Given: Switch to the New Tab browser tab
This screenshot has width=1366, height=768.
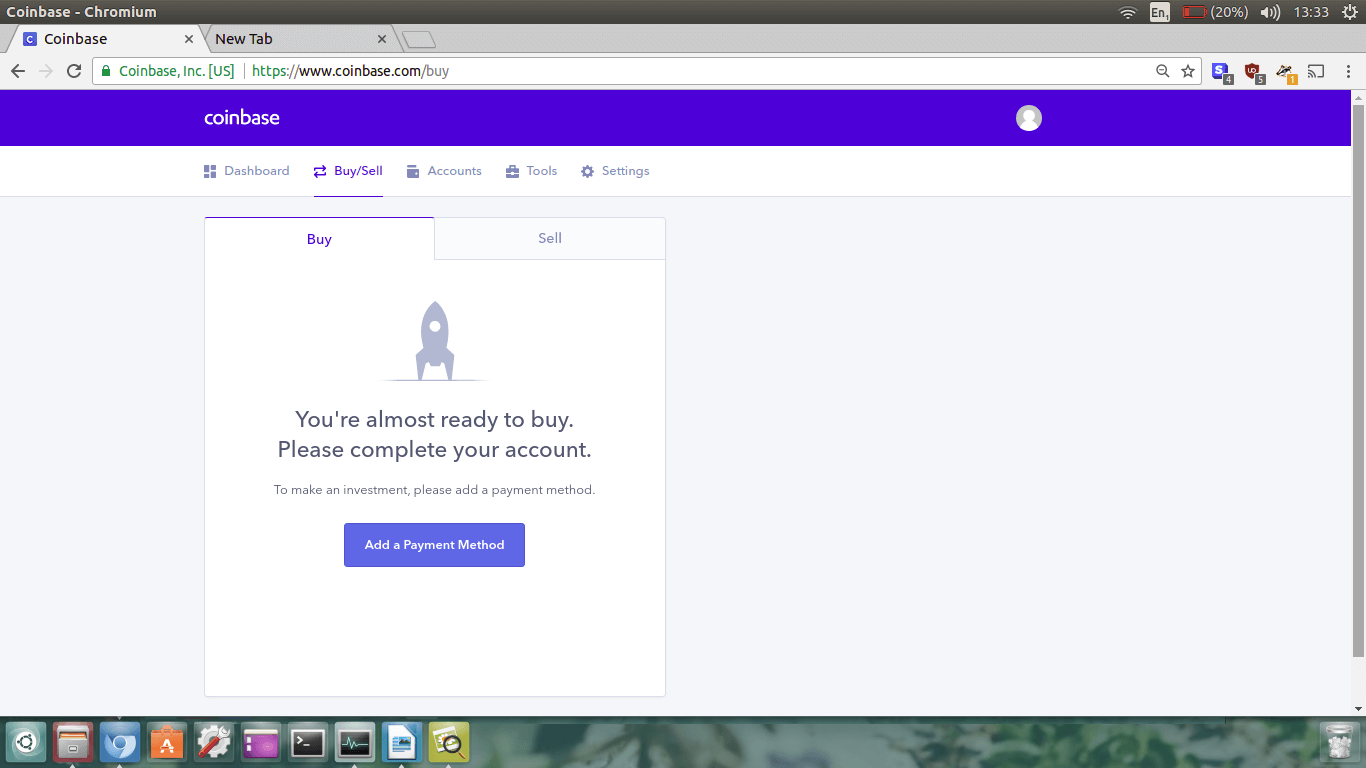Looking at the screenshot, I should point(298,39).
